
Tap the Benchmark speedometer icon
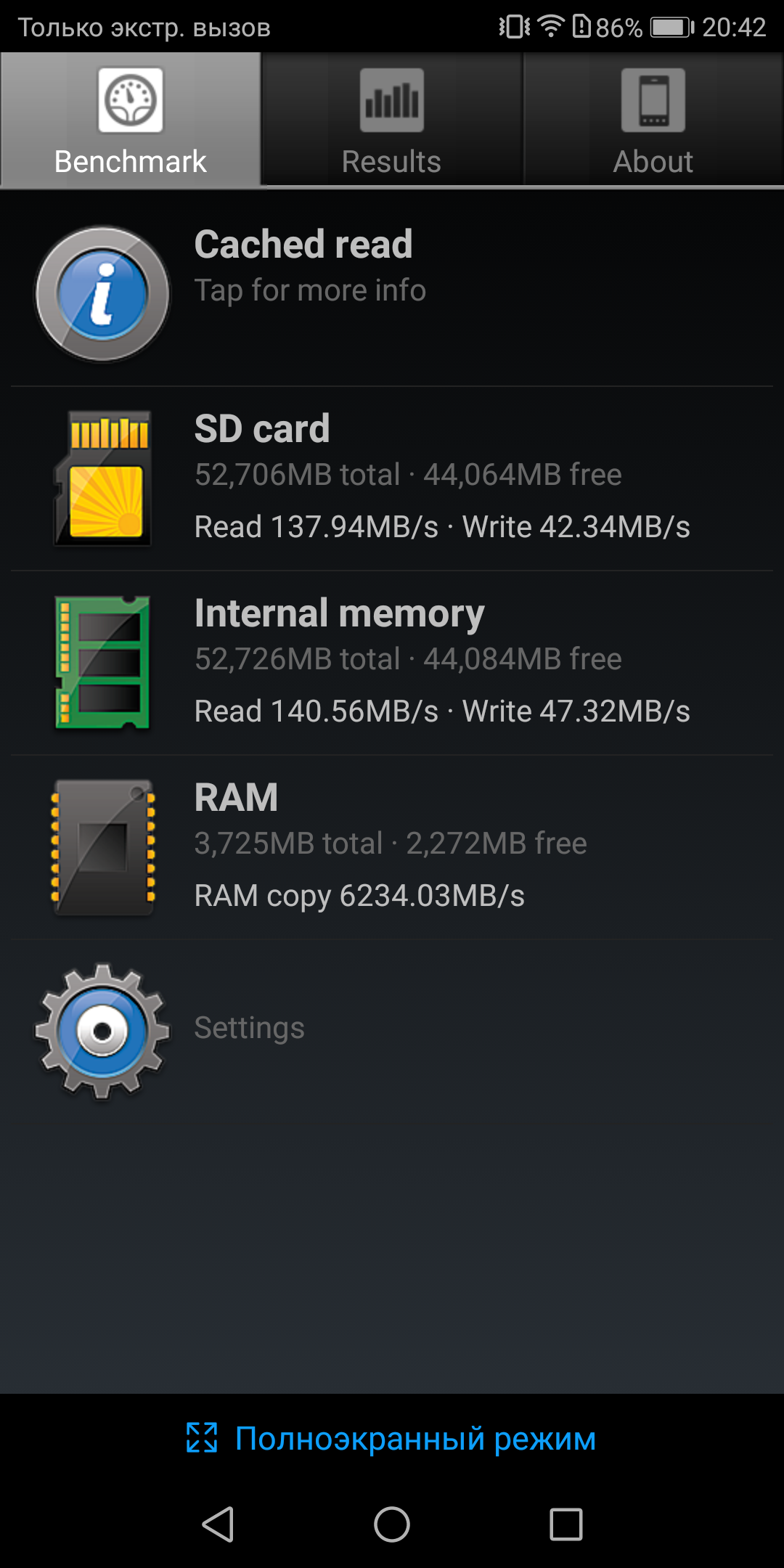coord(131,100)
